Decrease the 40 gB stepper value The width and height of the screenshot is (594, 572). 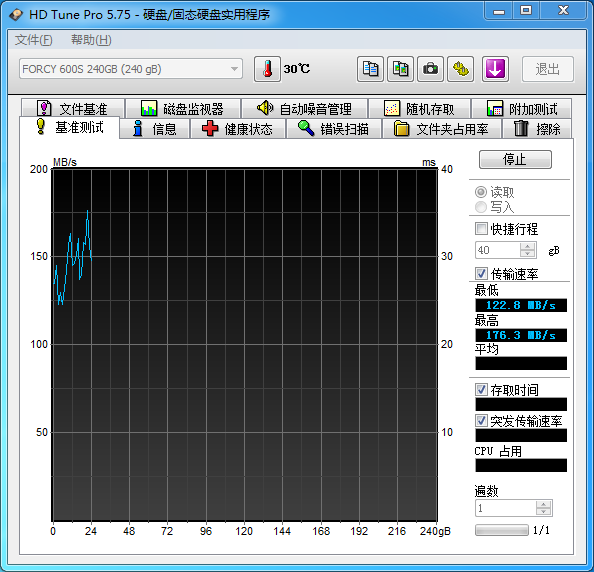click(x=527, y=253)
